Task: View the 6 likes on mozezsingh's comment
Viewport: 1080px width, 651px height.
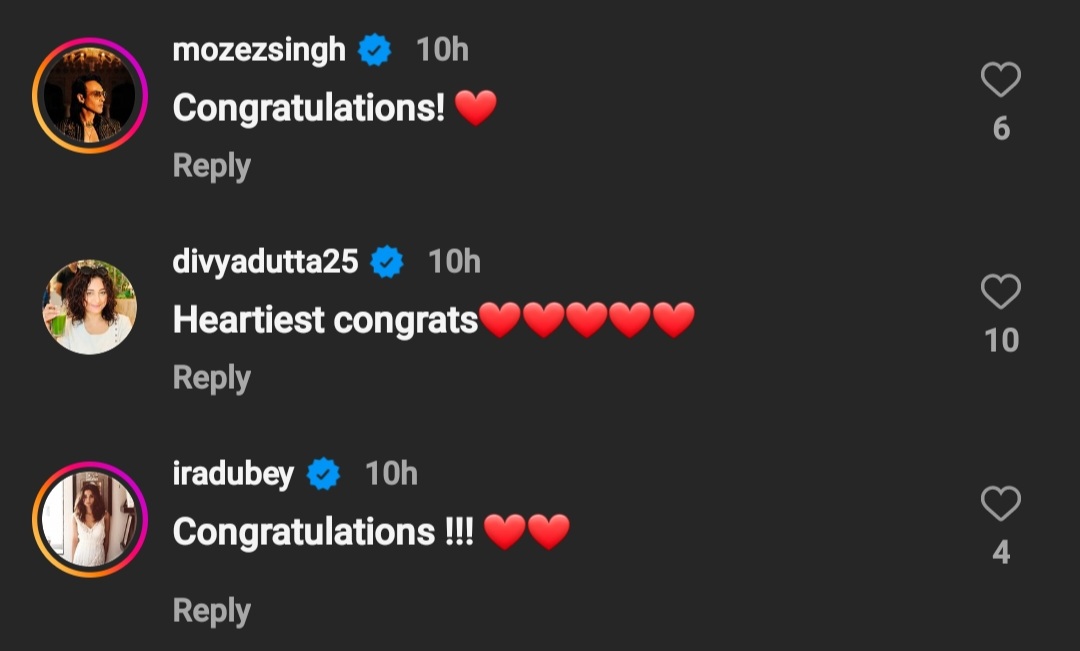Action: pyautogui.click(x=1001, y=129)
